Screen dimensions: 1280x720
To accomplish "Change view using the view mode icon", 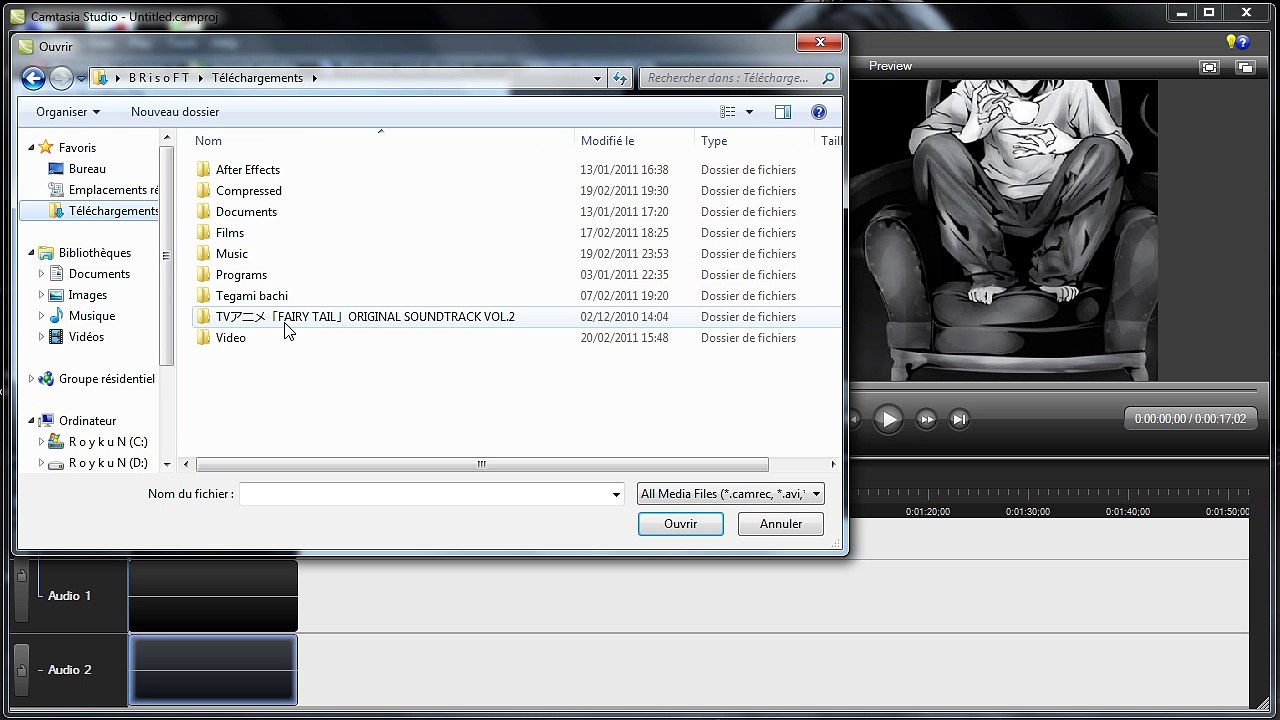I will [x=728, y=112].
